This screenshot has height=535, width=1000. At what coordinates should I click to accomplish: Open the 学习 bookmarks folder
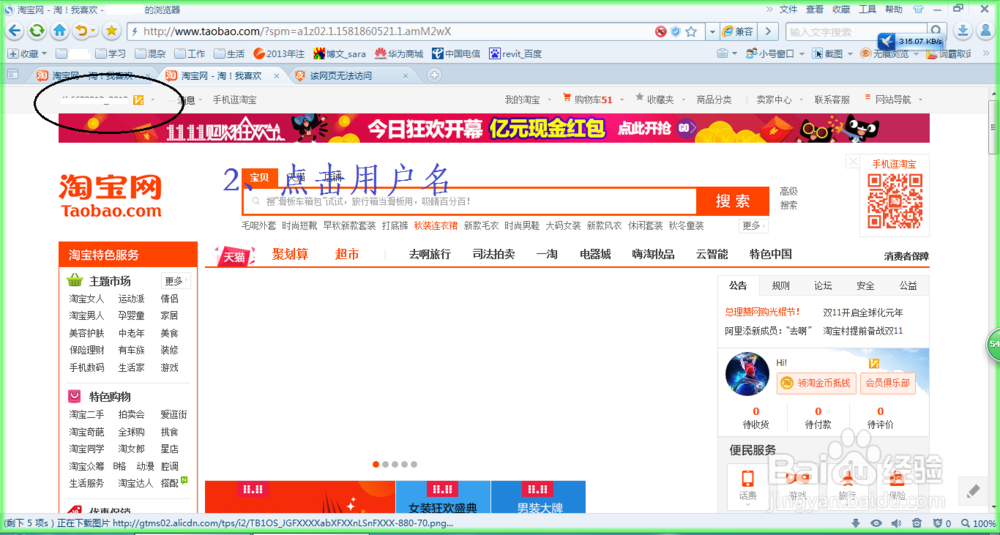coord(110,54)
